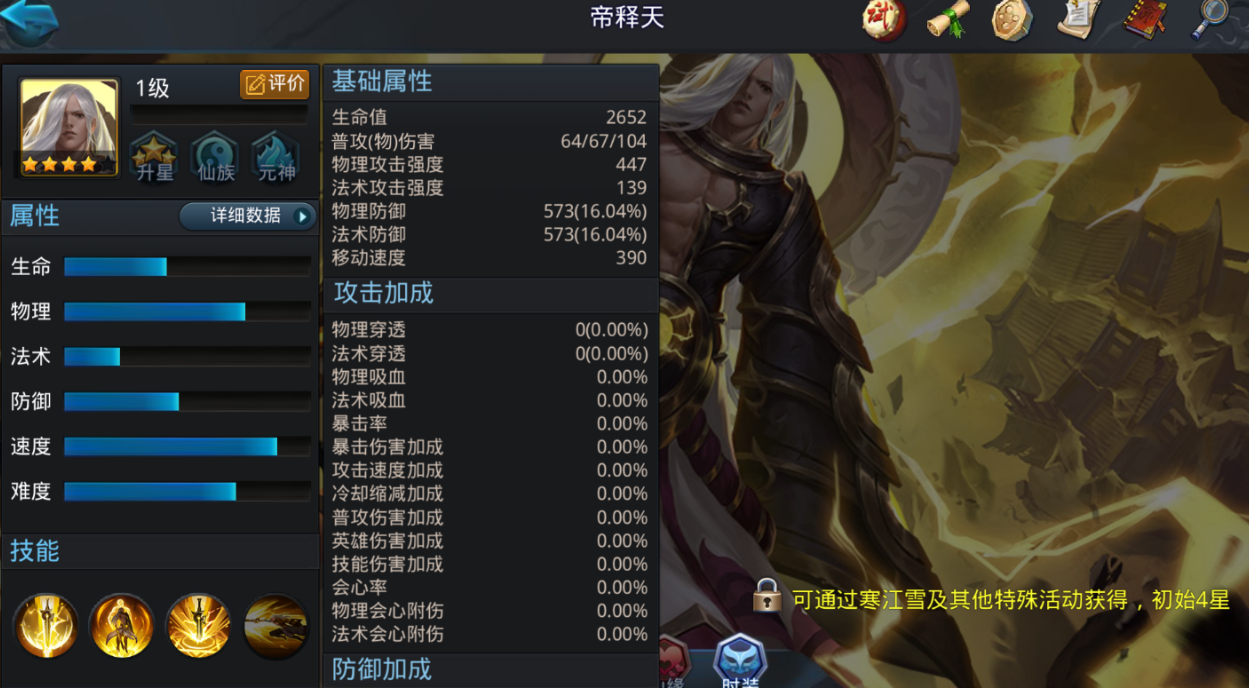Screen dimensions: 1249x688
Task: View the fourth dark beam skill
Action: pyautogui.click(x=275, y=626)
